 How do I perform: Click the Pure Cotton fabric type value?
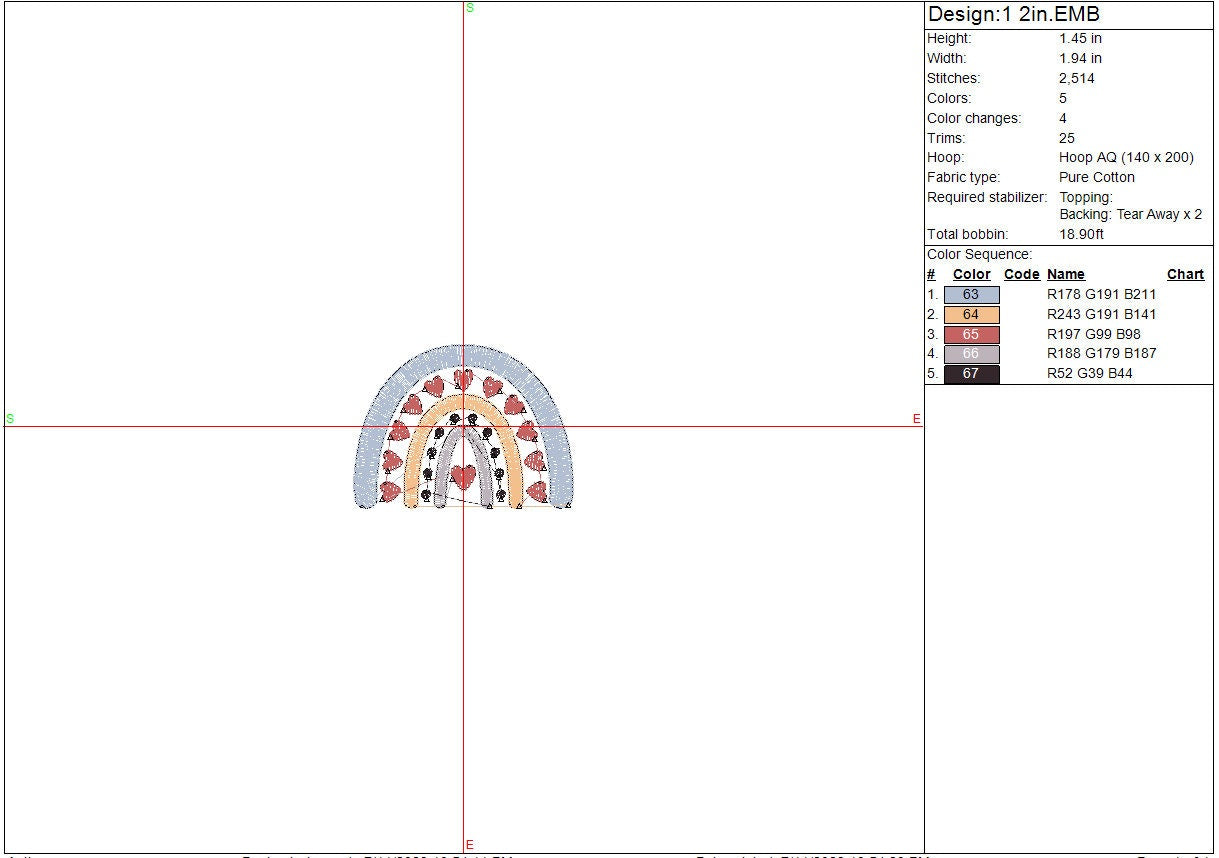[x=1097, y=177]
